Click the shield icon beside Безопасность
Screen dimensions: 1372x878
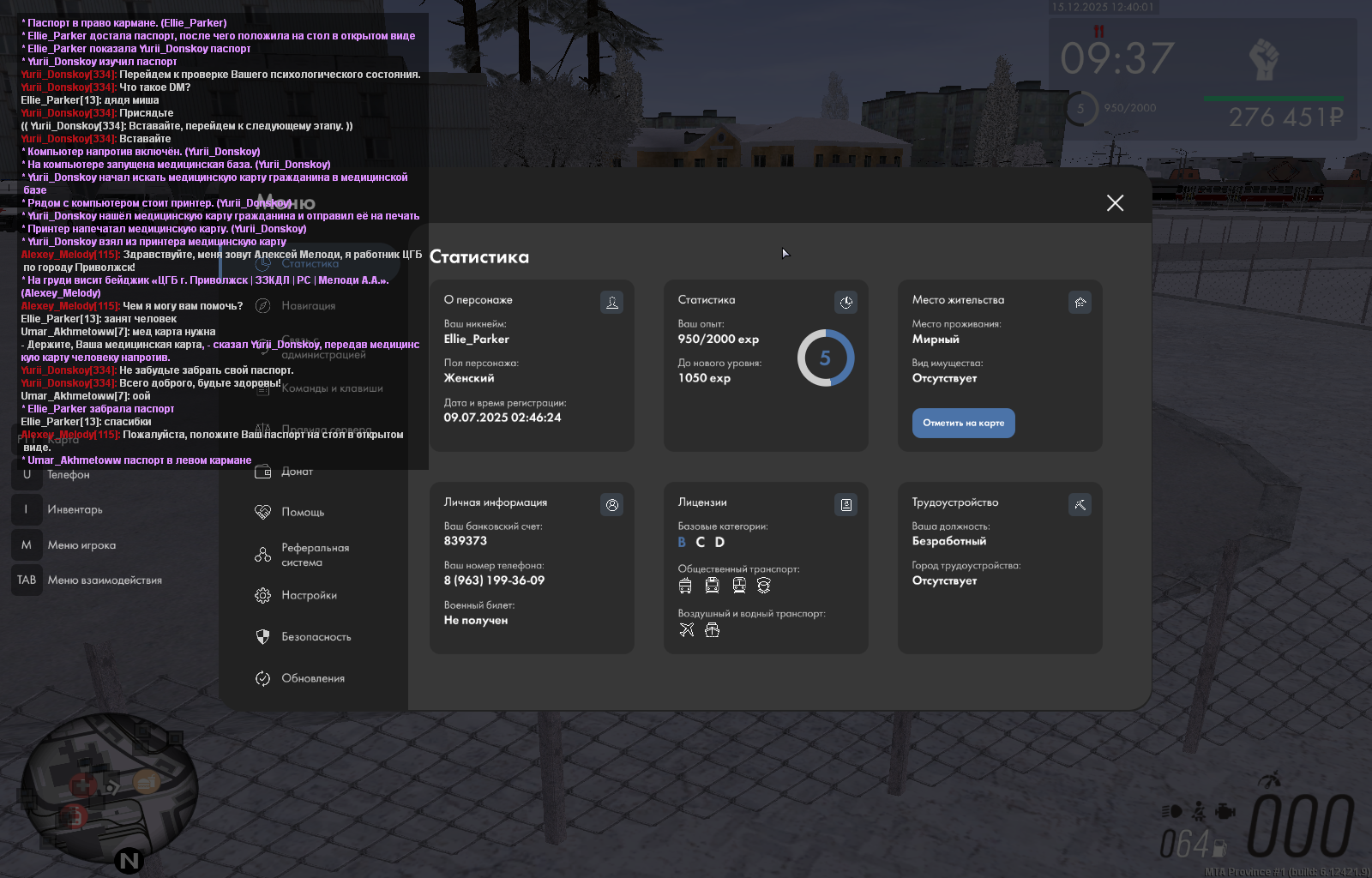point(263,637)
